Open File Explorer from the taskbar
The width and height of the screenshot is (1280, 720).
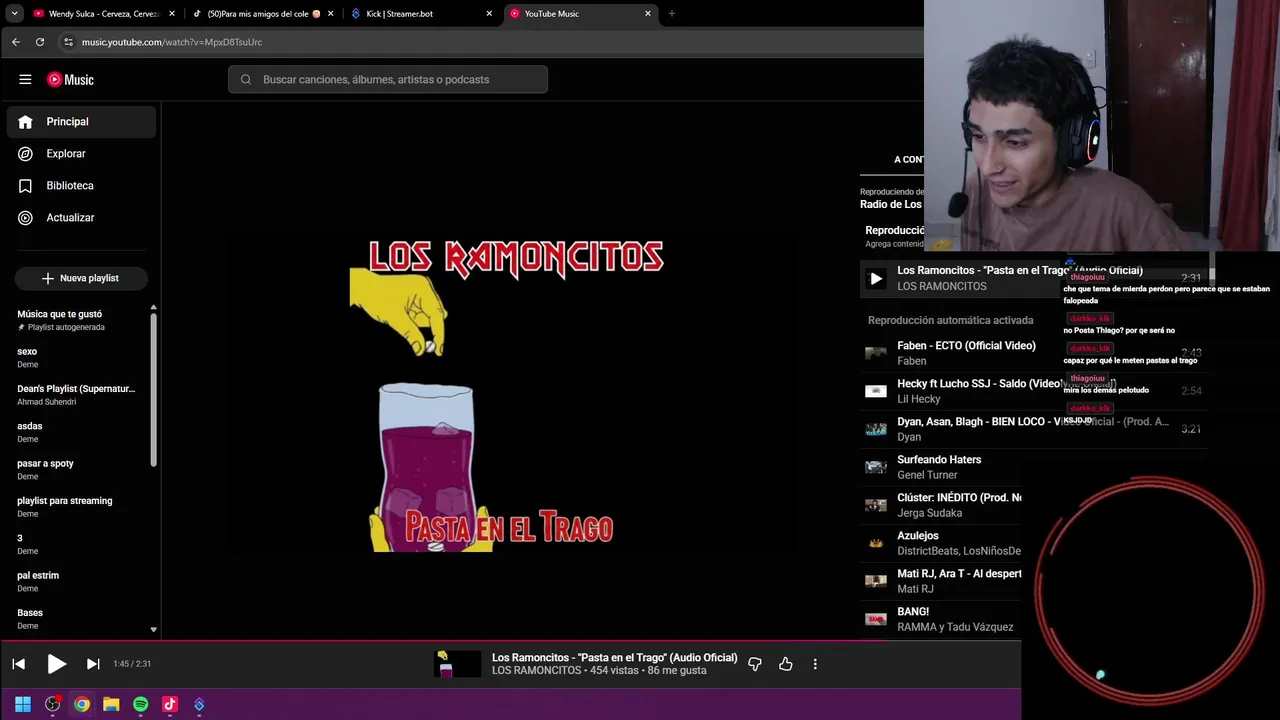(111, 704)
